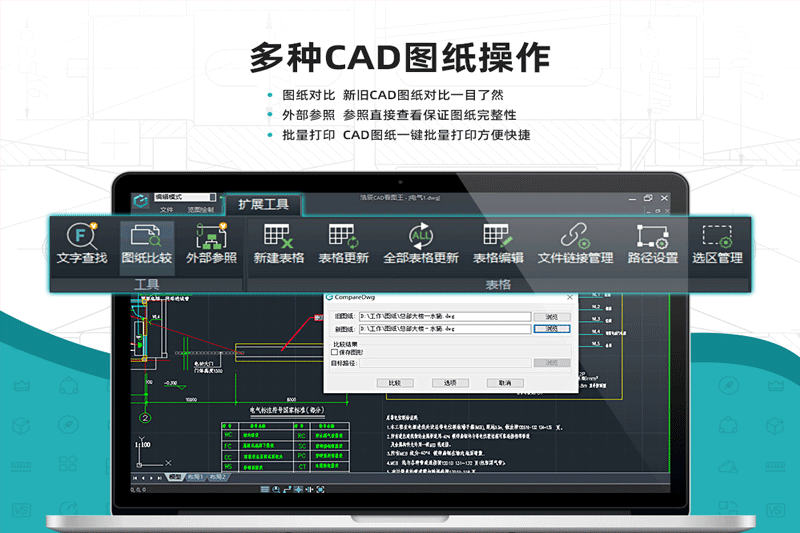
Task: Run 全部表格更新 to update all tables
Action: tap(421, 245)
